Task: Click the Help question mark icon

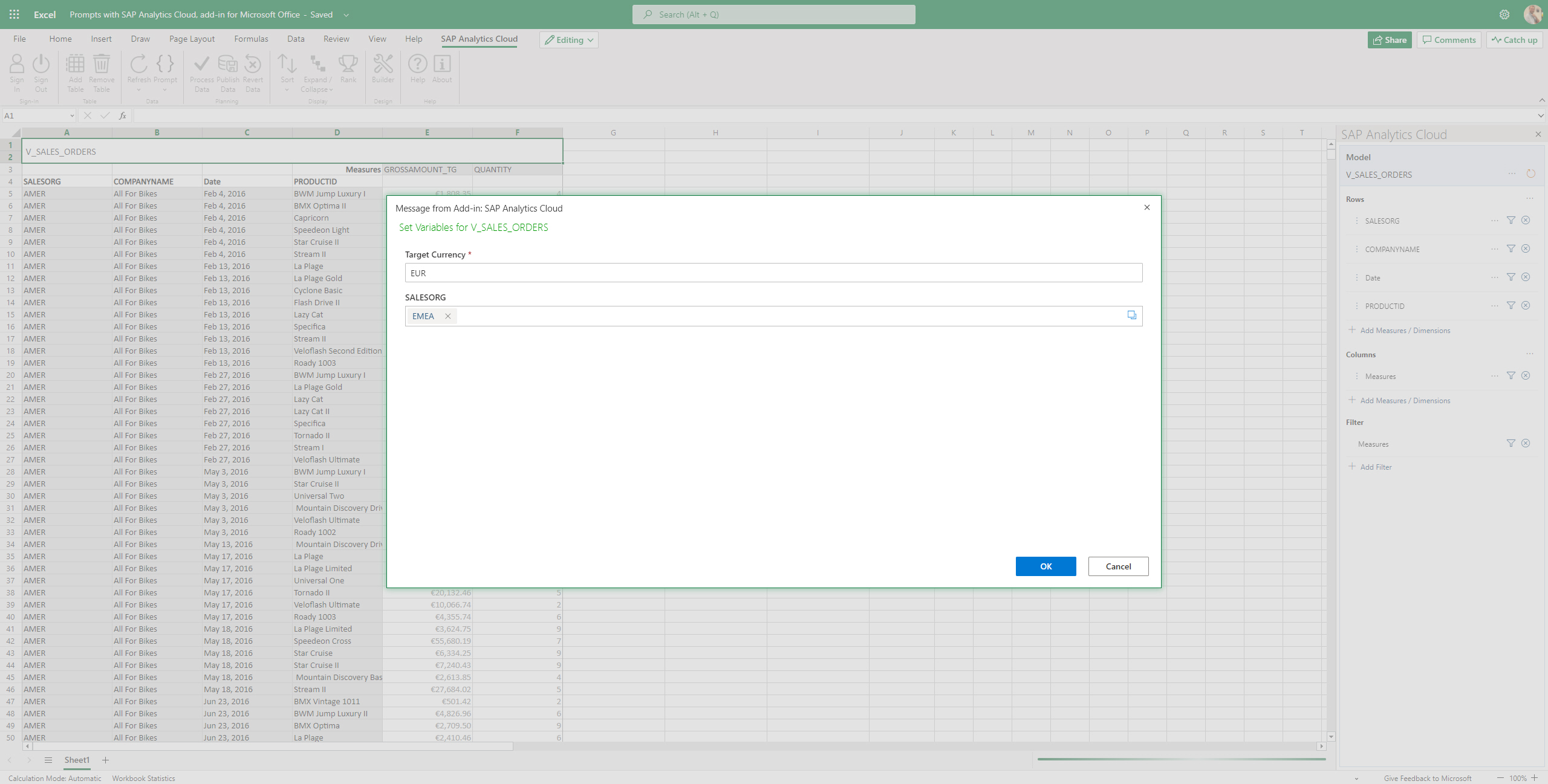Action: (418, 64)
